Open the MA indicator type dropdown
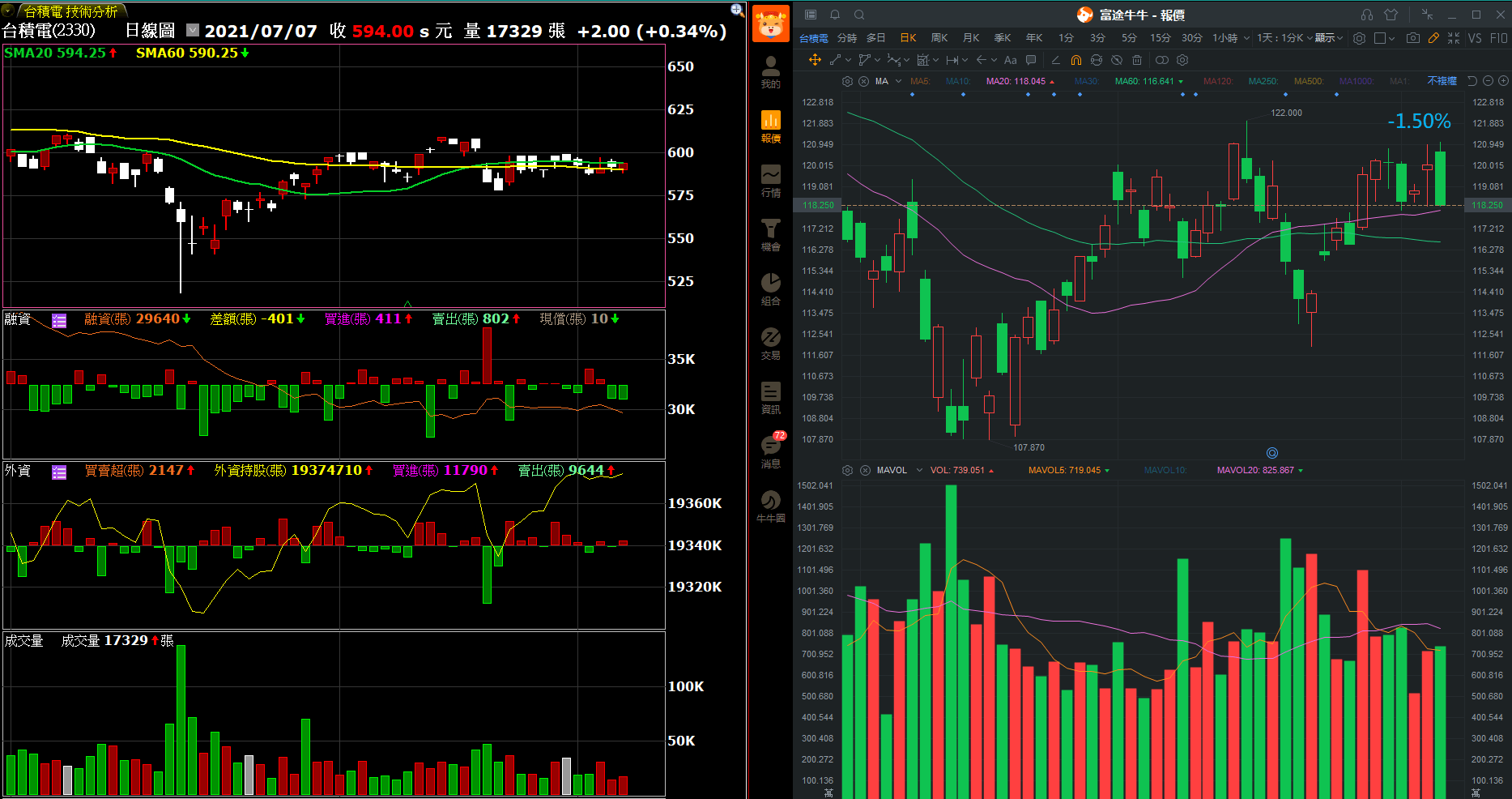The width and height of the screenshot is (1512, 799). coord(898,81)
